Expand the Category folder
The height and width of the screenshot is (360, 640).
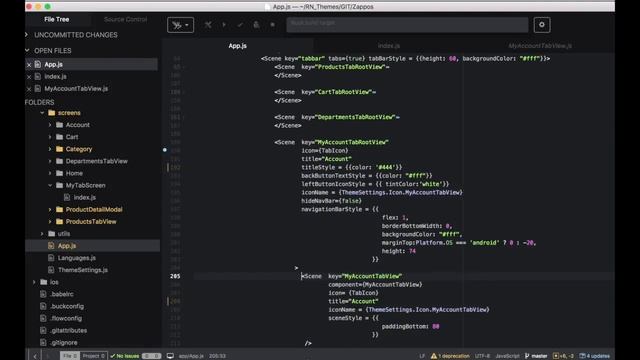pos(50,149)
